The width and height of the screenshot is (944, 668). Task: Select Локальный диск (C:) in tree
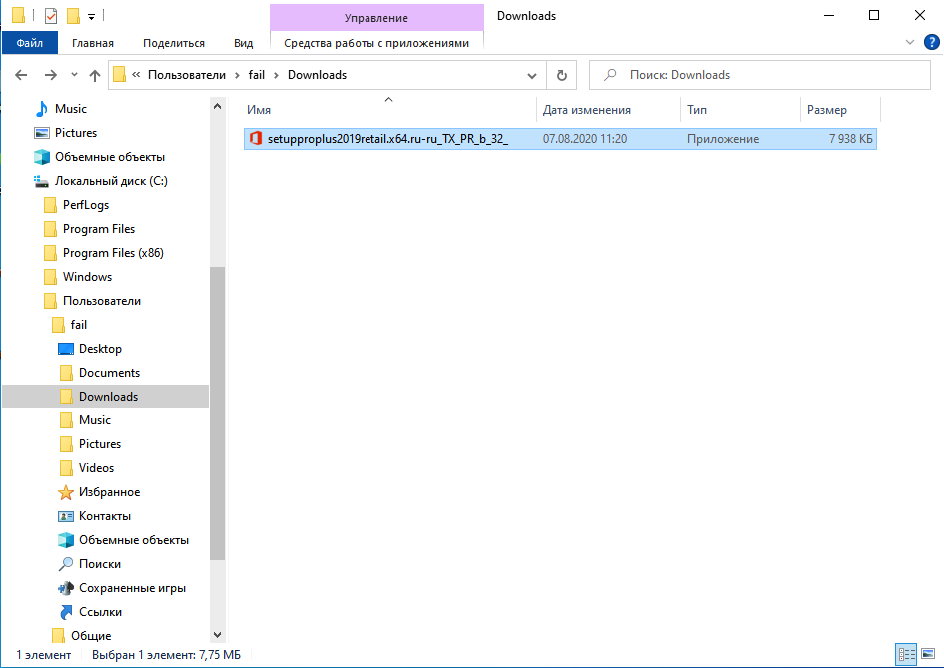coord(111,181)
